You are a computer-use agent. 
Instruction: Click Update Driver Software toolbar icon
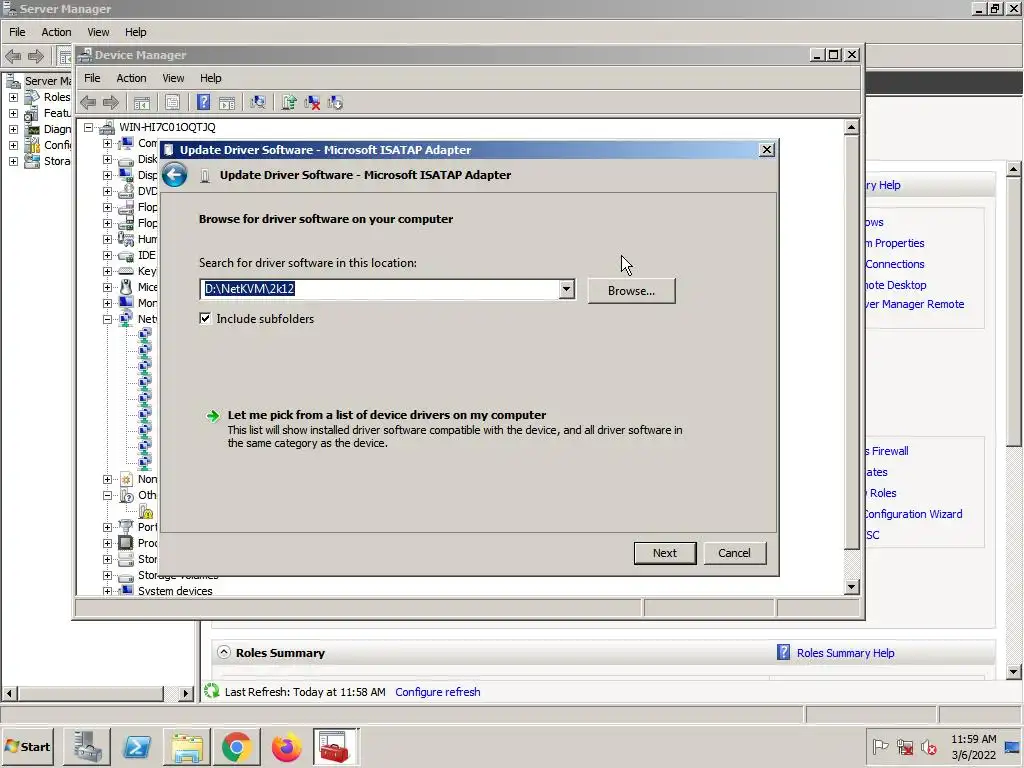click(x=289, y=103)
